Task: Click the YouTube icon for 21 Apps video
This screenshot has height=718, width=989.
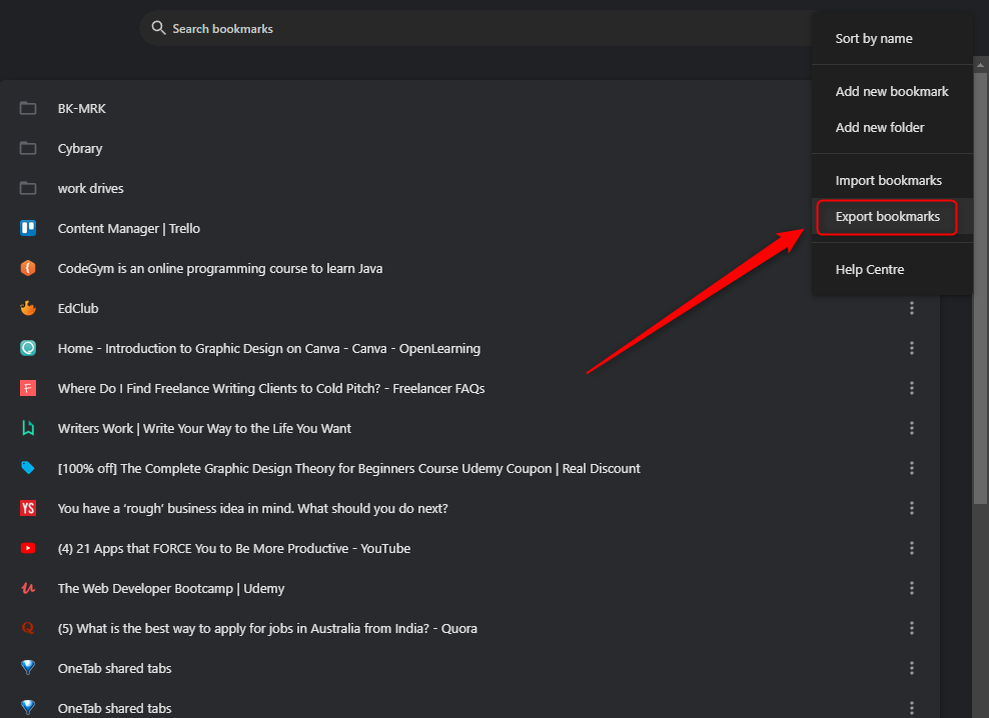Action: (x=28, y=548)
